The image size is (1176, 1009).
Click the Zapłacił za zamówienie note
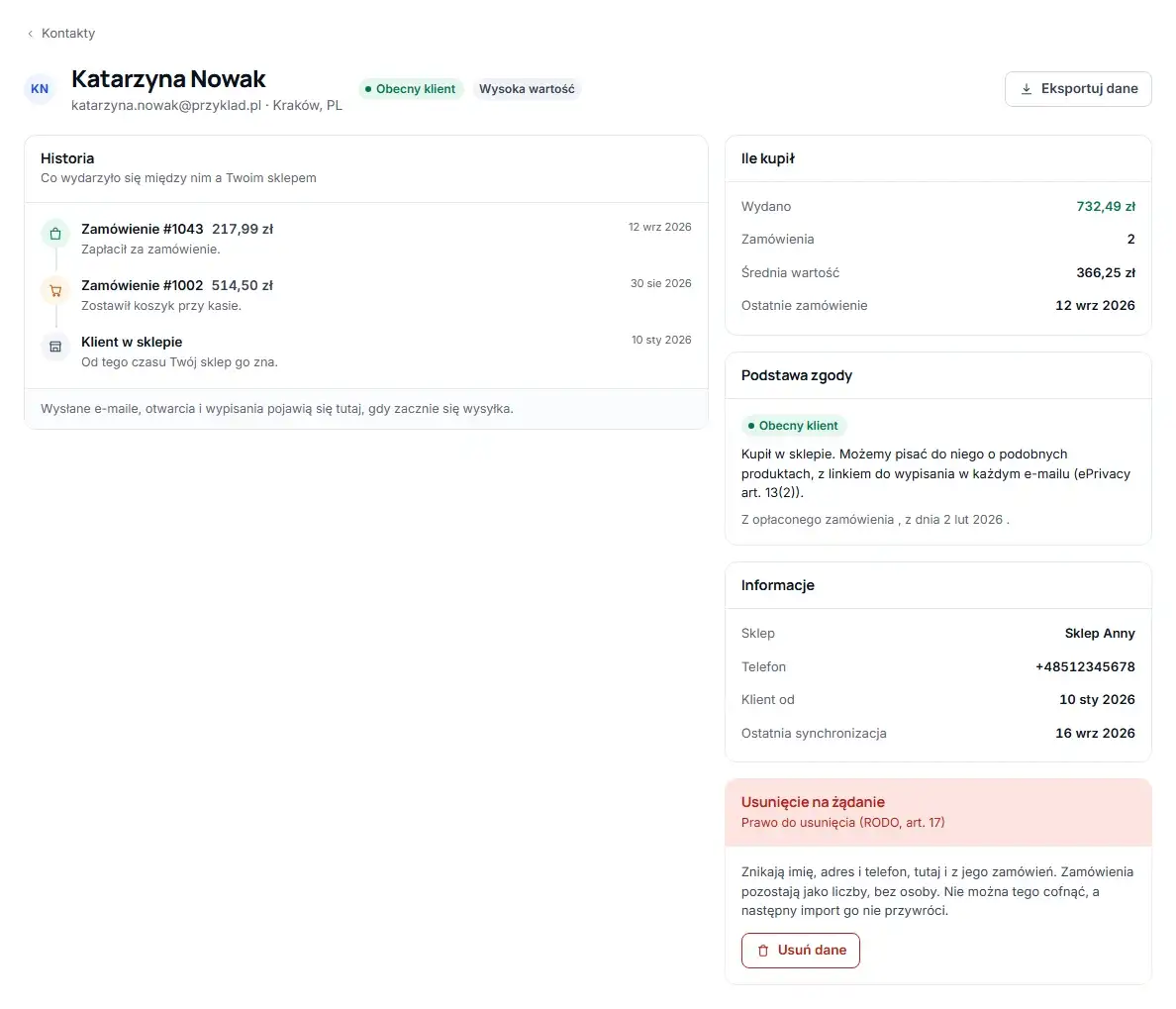150,250
